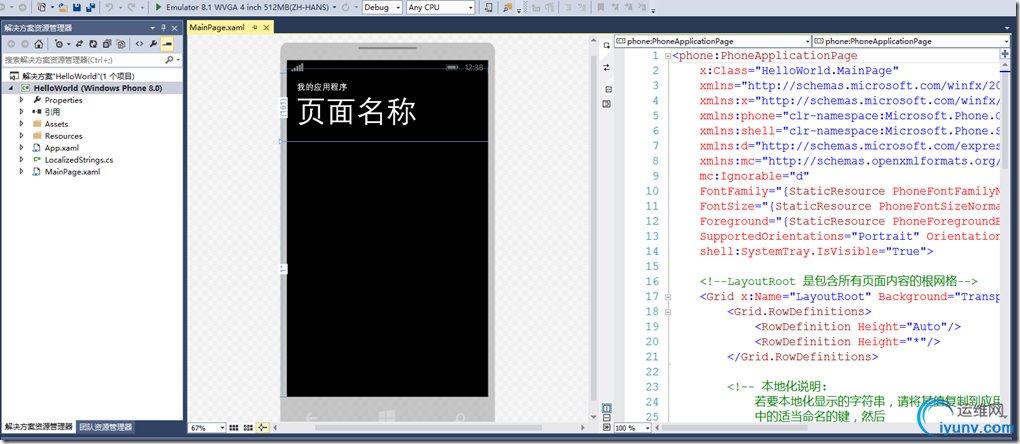Click the pop-out icon above the swap arrows
The width and height of the screenshot is (1020, 444).
606,45
